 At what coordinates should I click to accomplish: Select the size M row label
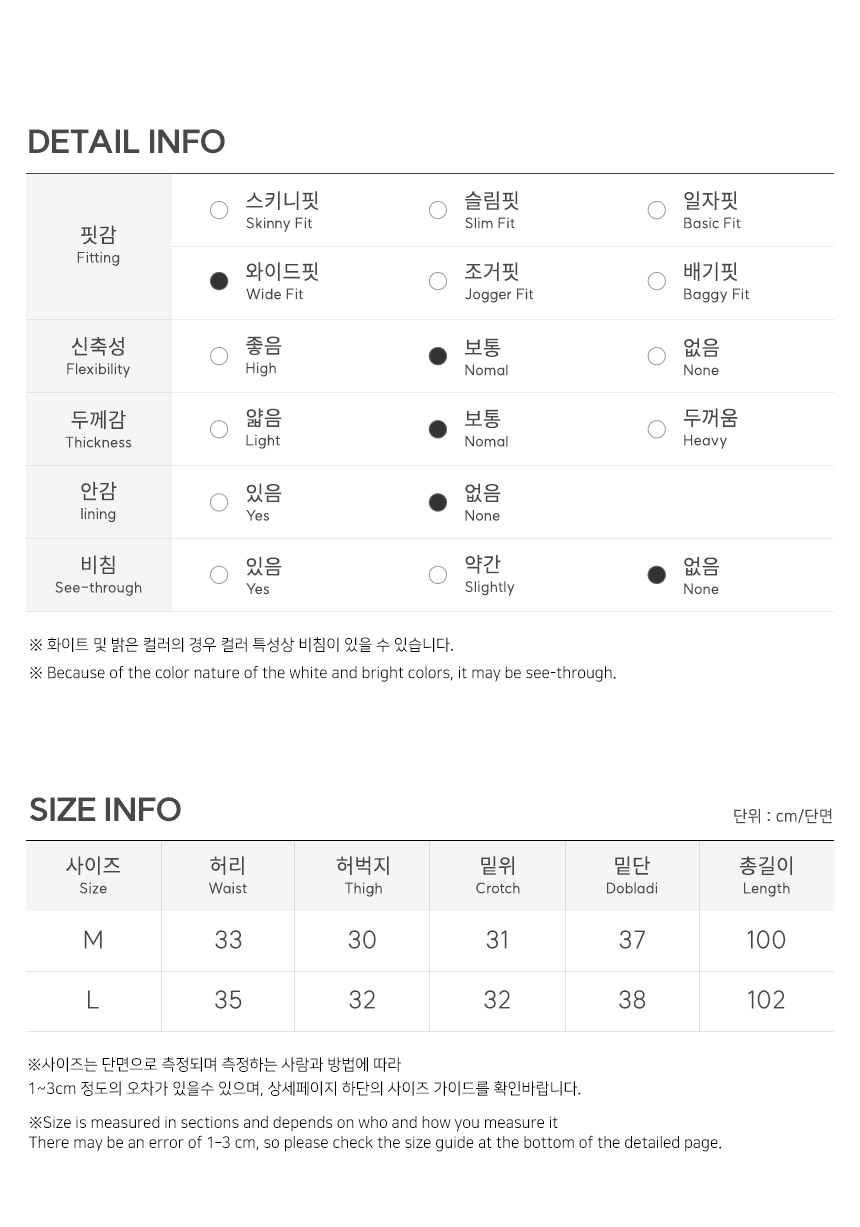pyautogui.click(x=93, y=940)
